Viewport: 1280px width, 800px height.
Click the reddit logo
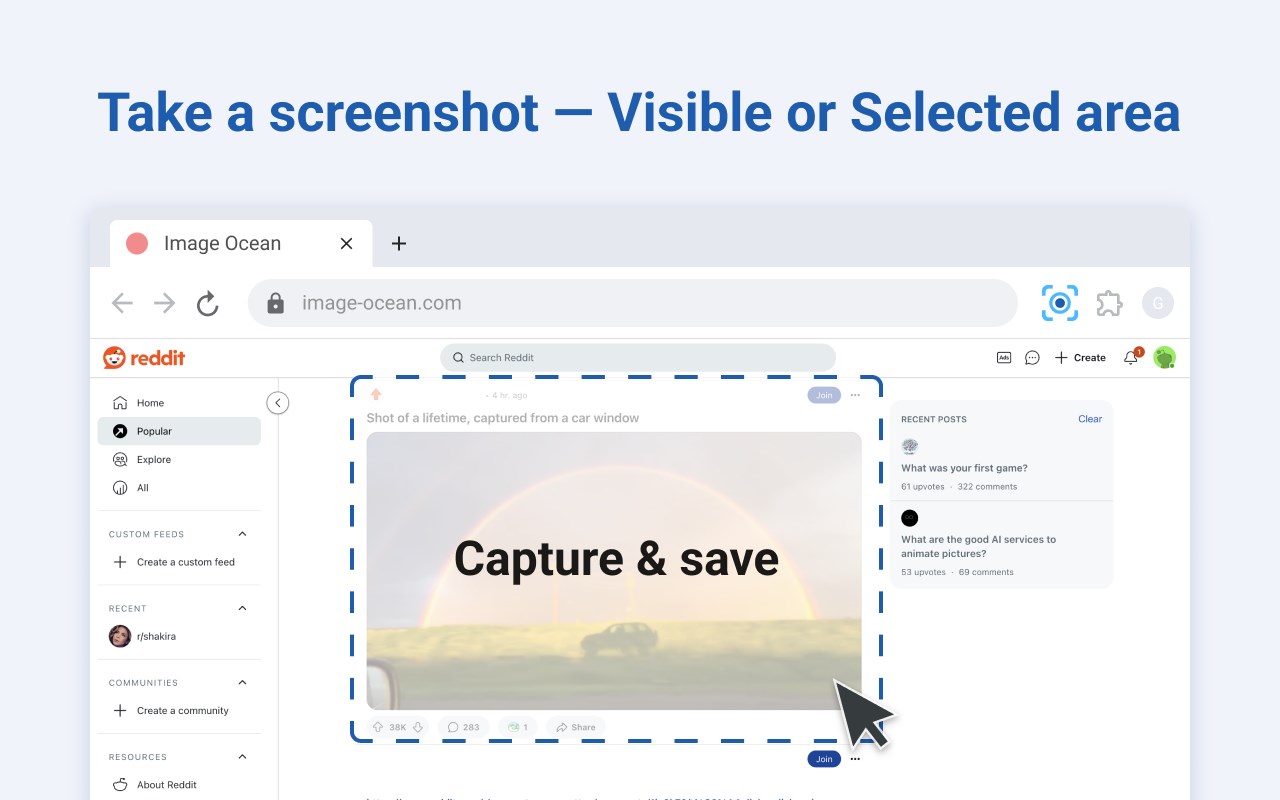(144, 358)
